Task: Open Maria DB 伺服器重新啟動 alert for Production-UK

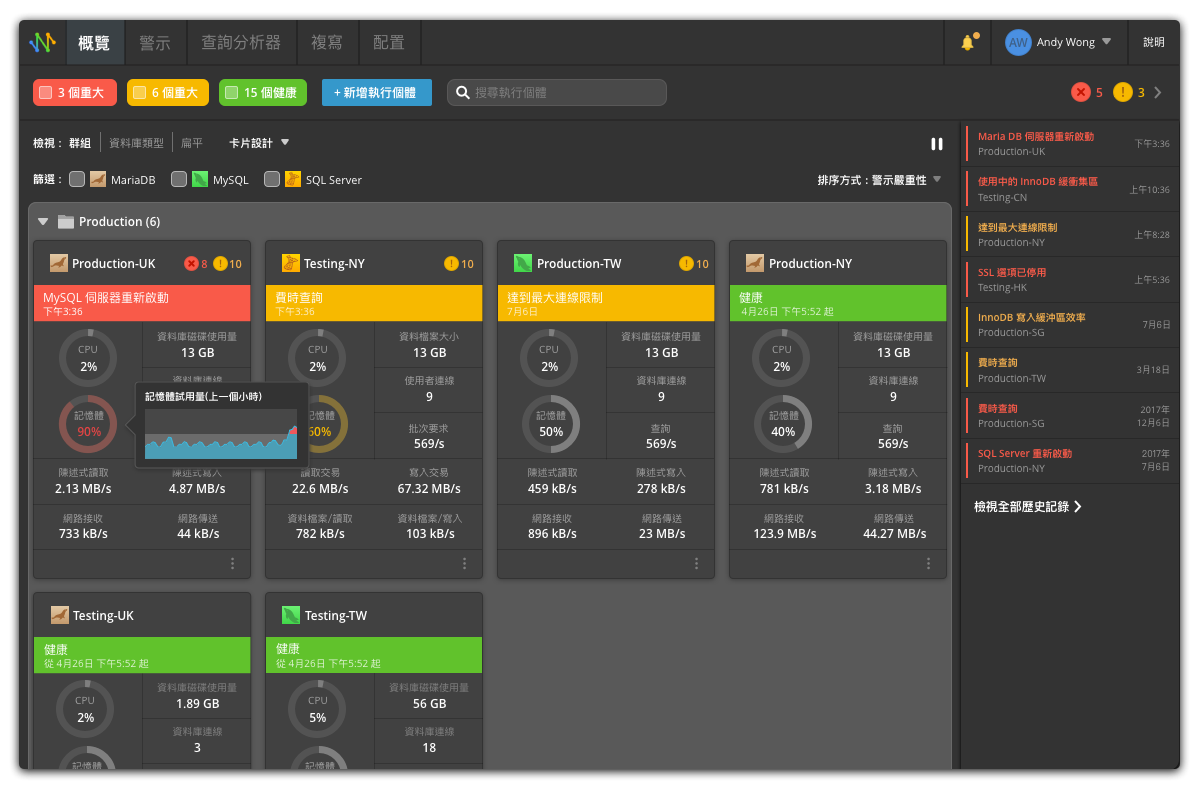Action: point(1068,144)
